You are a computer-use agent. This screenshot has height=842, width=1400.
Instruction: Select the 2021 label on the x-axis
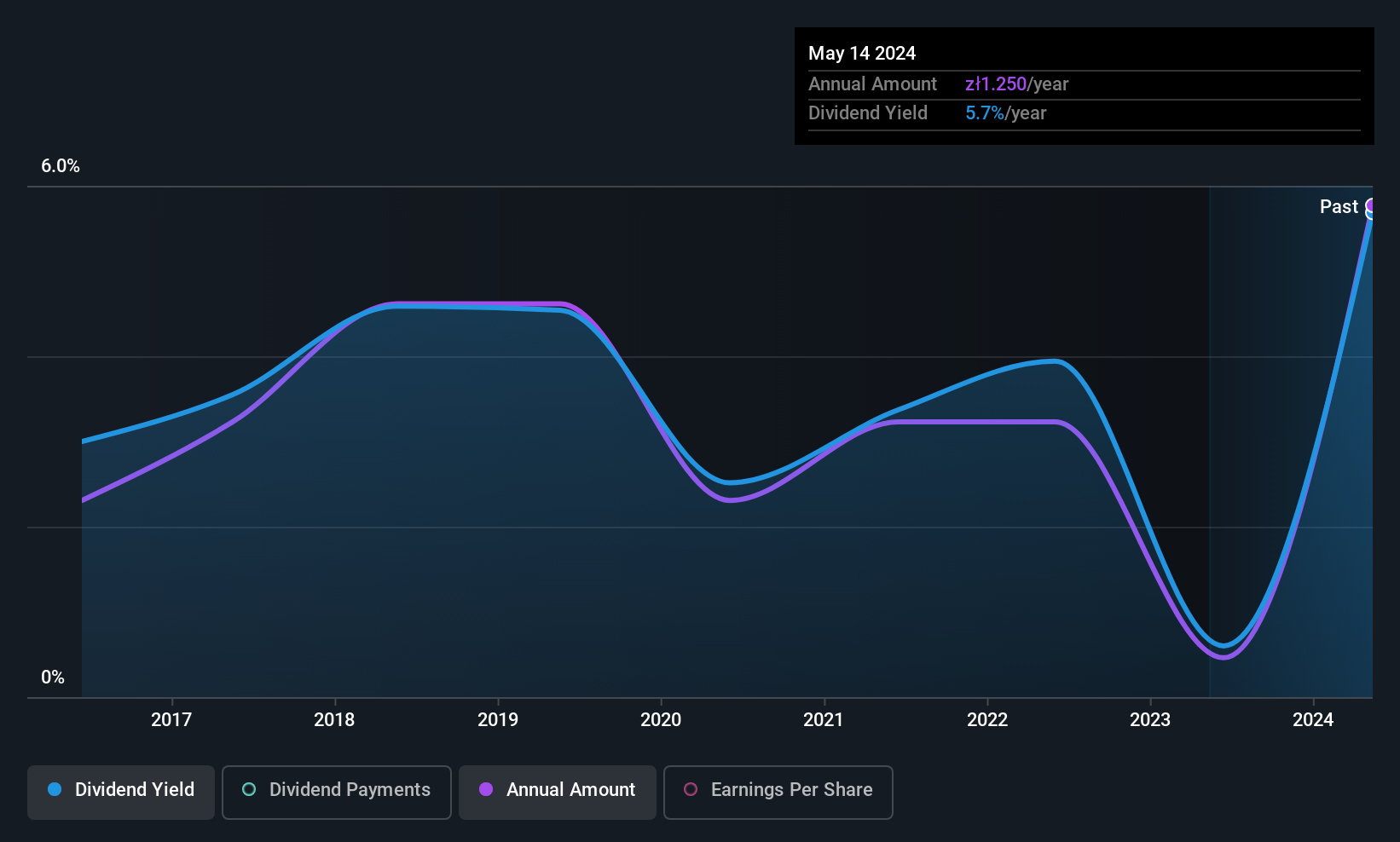pyautogui.click(x=824, y=719)
